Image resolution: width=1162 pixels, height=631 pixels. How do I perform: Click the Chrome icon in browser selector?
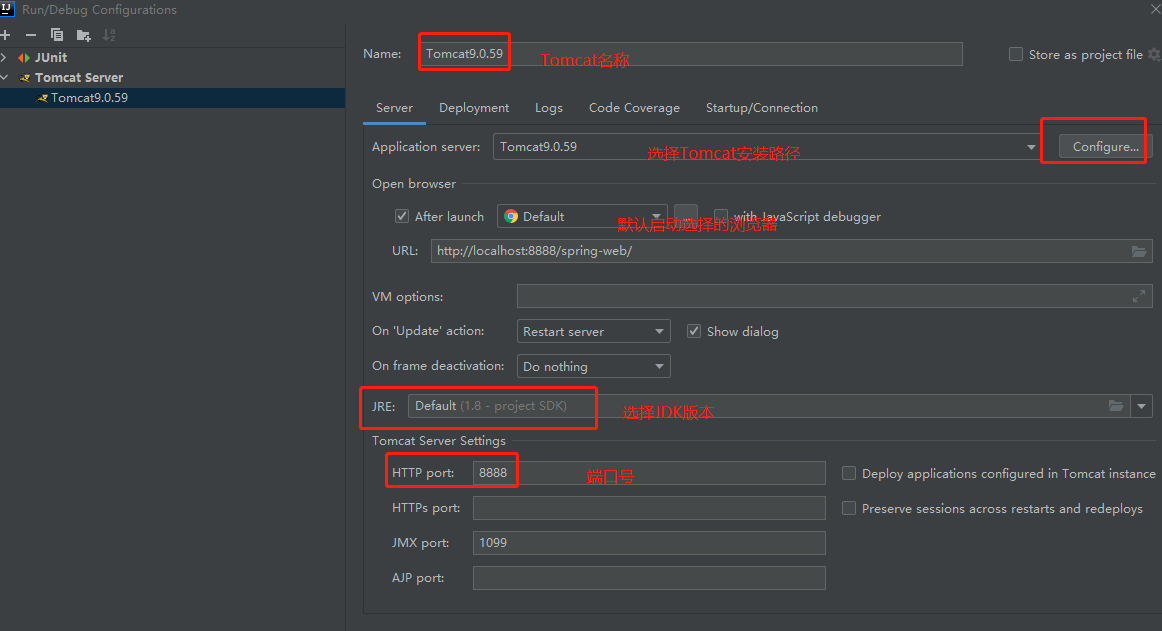[x=511, y=217]
